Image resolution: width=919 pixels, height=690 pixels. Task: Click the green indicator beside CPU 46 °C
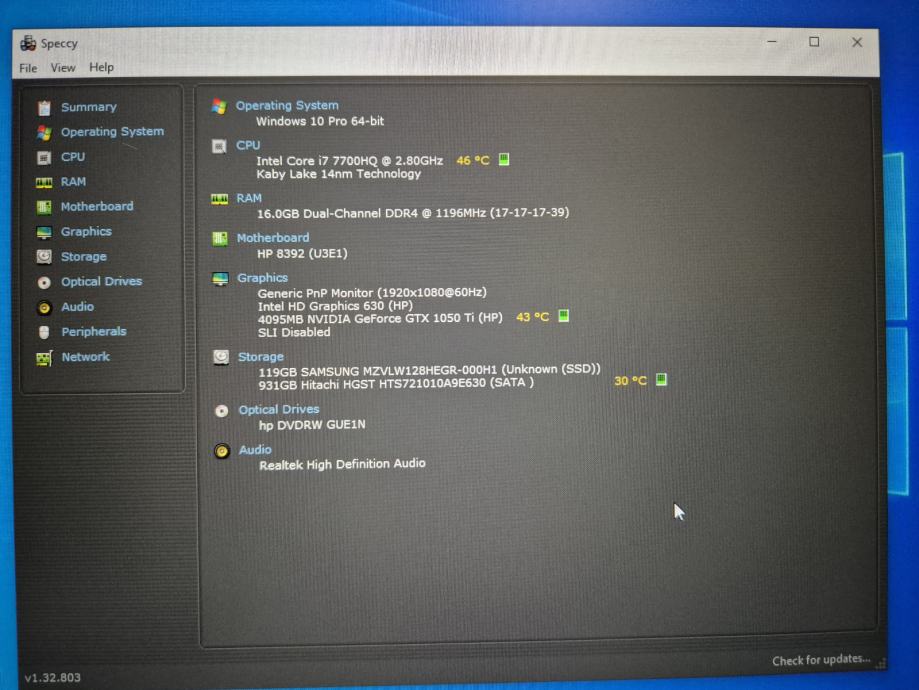[x=503, y=159]
